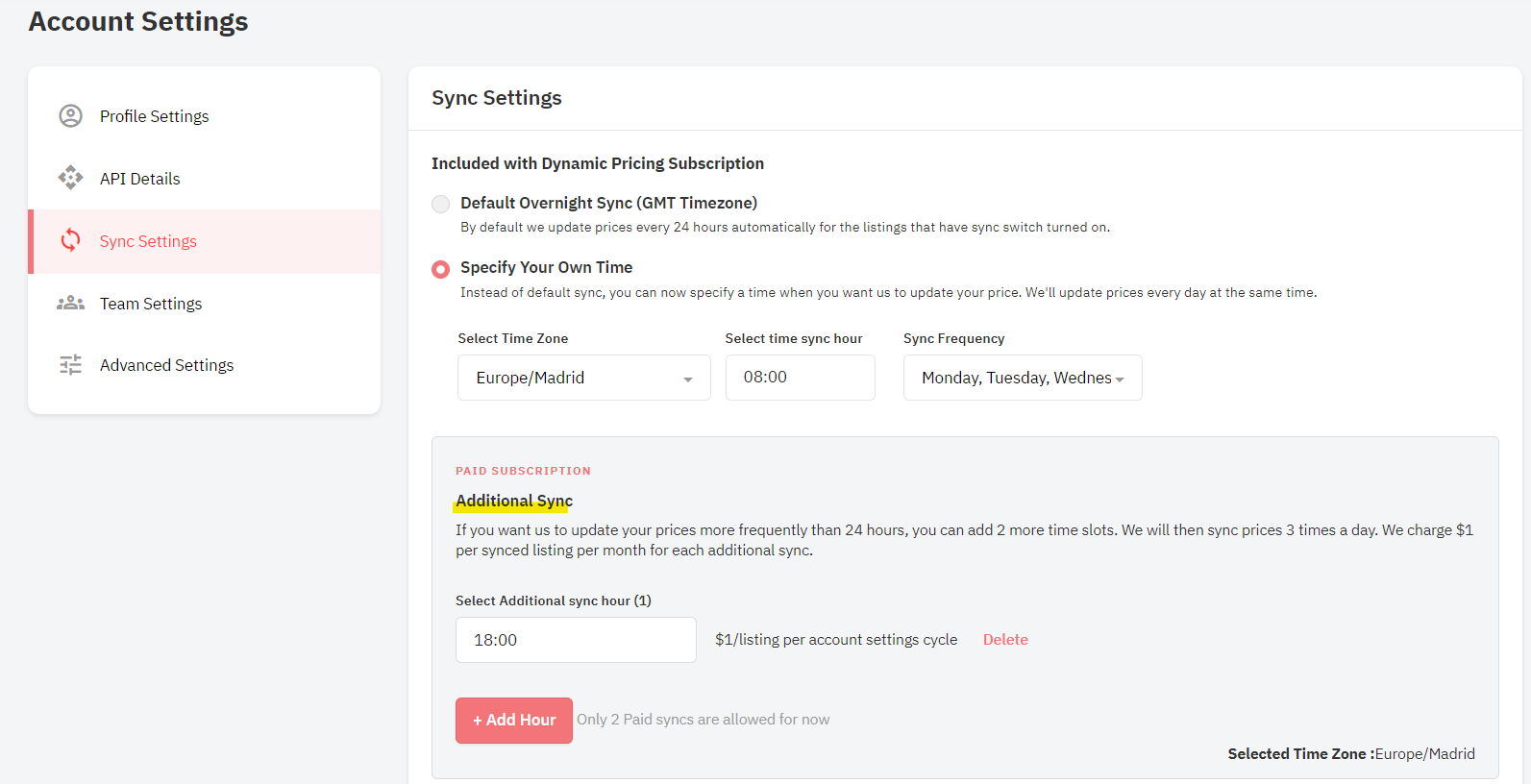Select Default Overnight Sync radio button
1531x784 pixels.
[440, 204]
